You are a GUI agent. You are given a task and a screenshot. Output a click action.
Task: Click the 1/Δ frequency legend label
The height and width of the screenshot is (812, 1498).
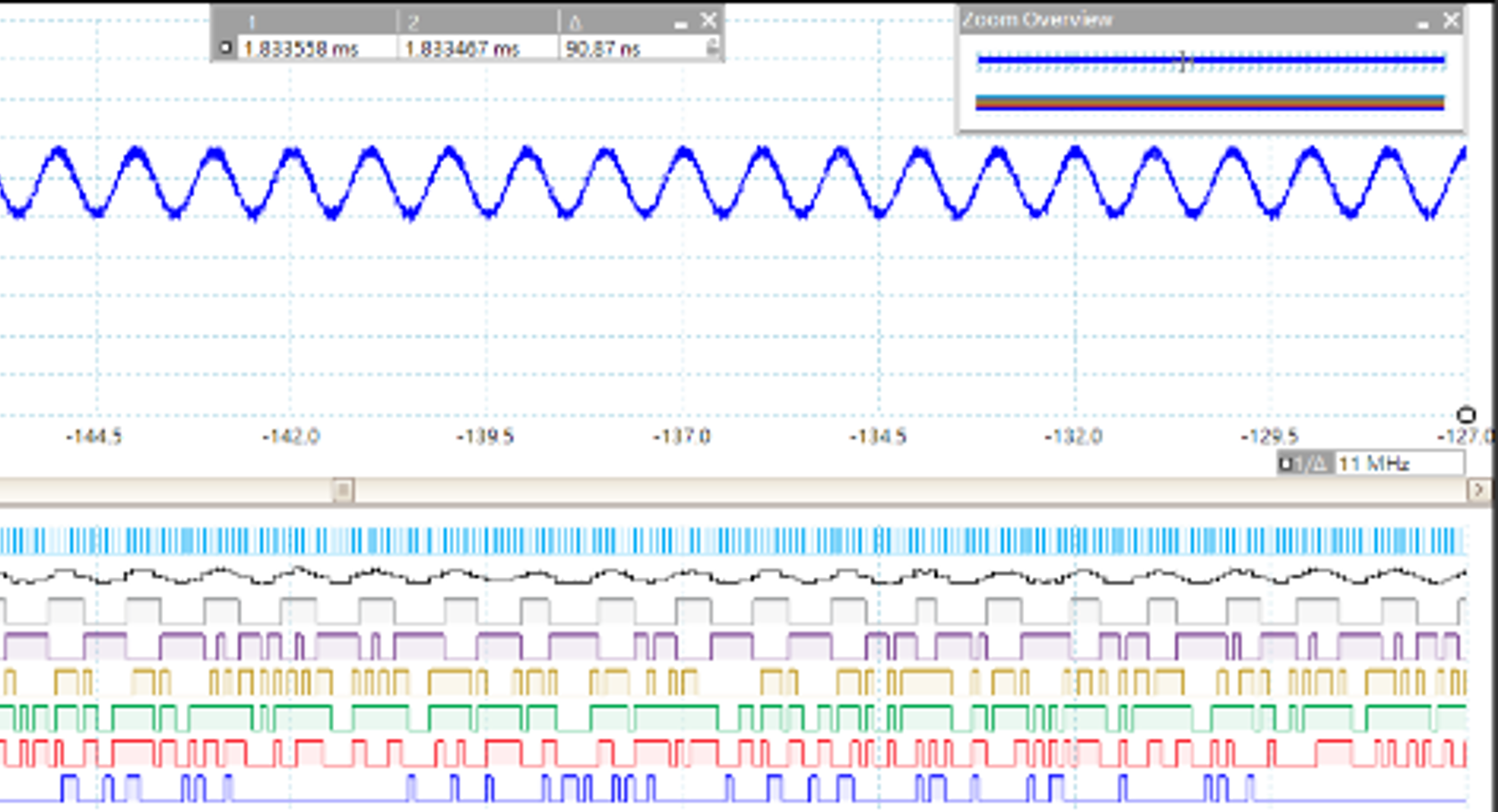click(1304, 464)
